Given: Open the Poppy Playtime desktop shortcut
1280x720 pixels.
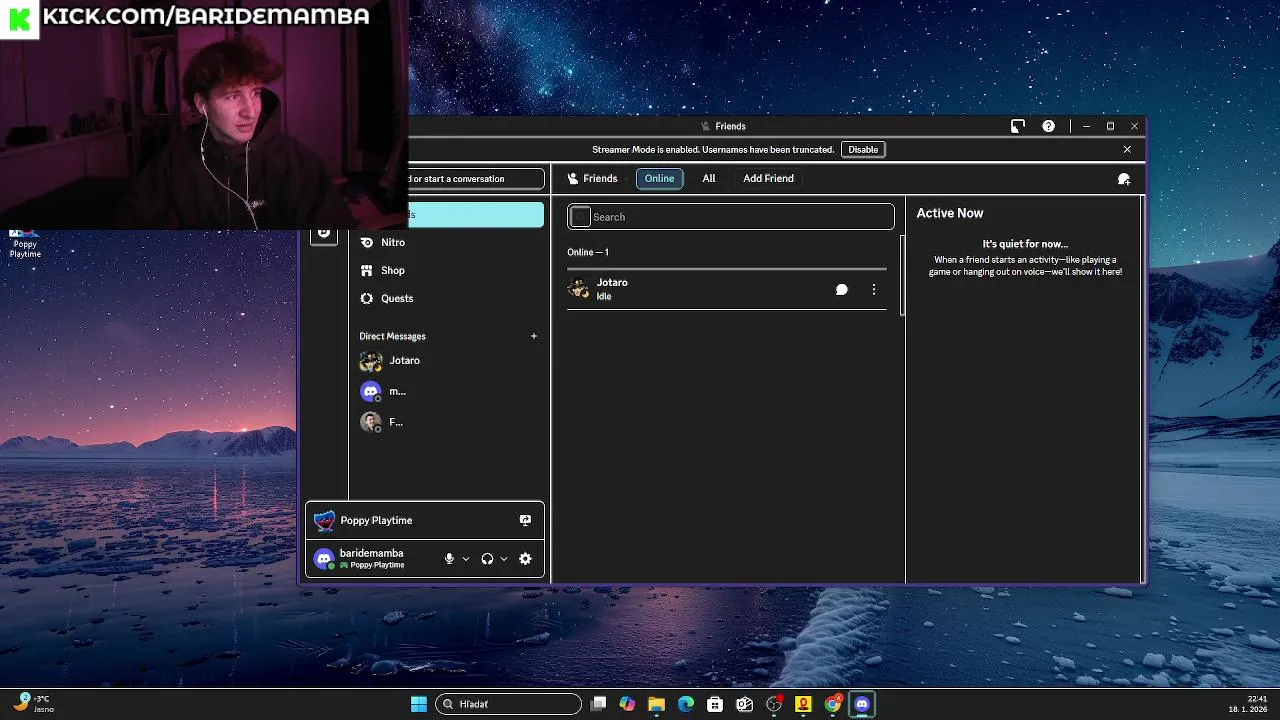Looking at the screenshot, I should click(x=25, y=243).
